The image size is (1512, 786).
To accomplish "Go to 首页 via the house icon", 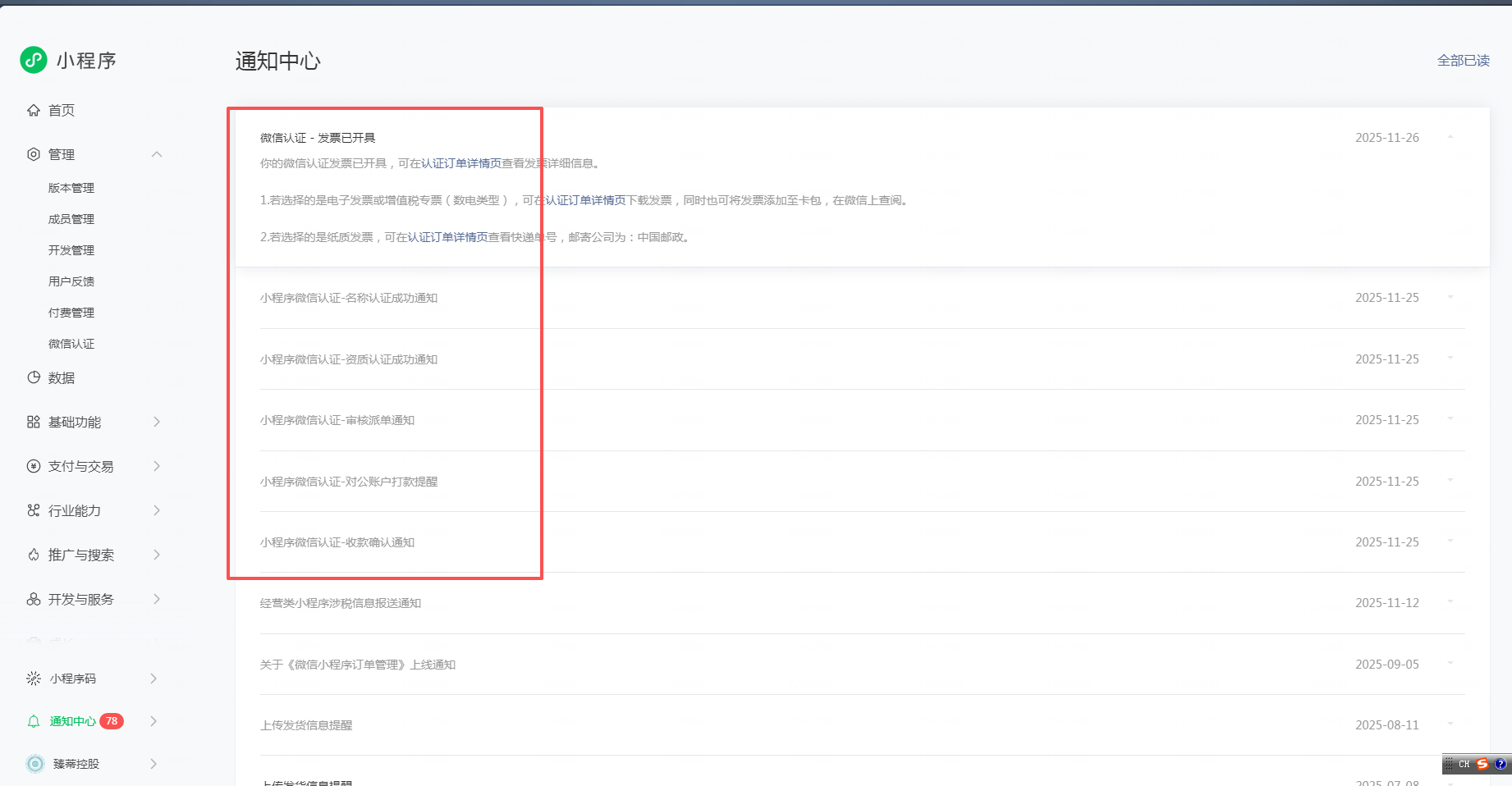I will (34, 110).
